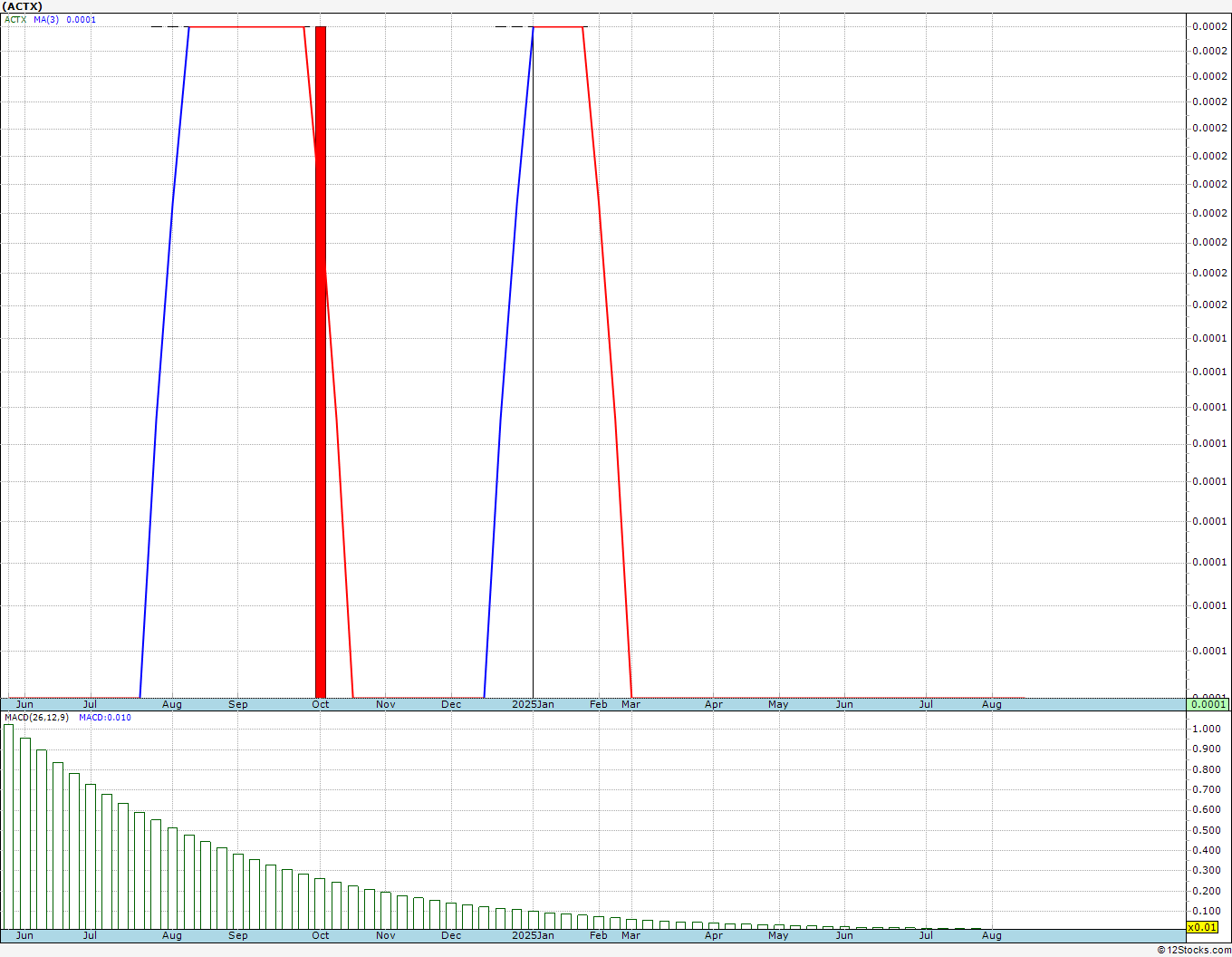Select Sep label on the price chart axis
This screenshot has height=957, width=1232.
click(x=238, y=704)
